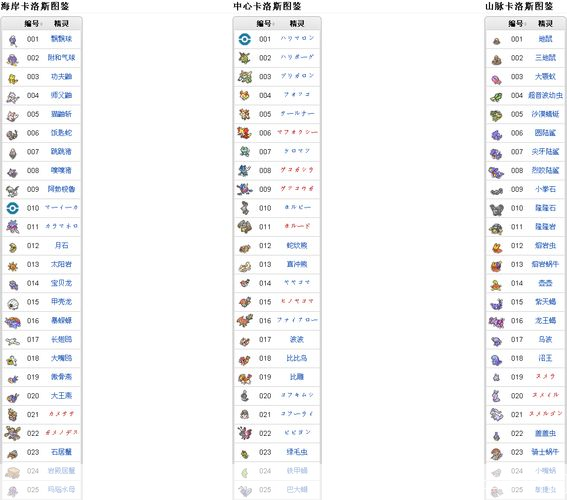Open the red link in central row 008
Image resolution: width=567 pixels, height=500 pixels.
[x=297, y=170]
